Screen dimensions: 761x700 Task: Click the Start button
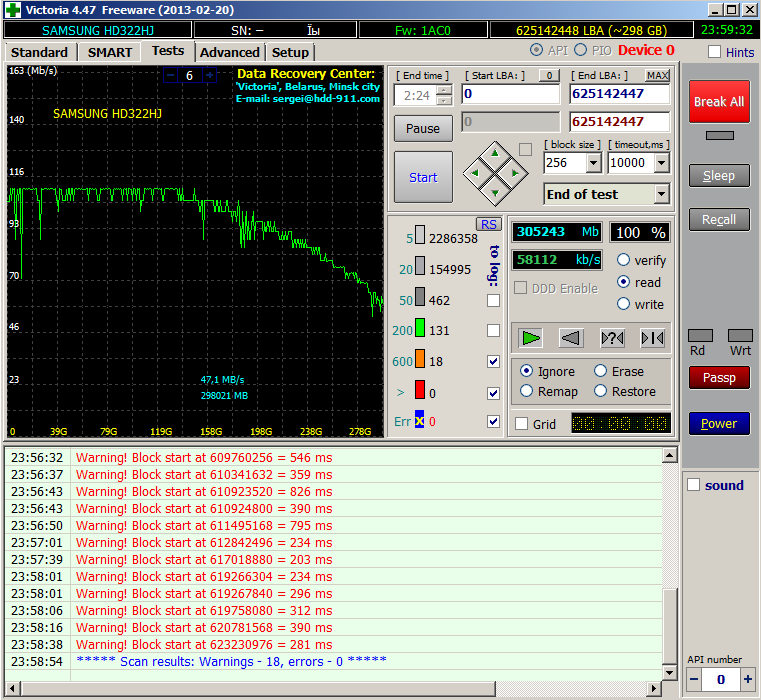423,177
